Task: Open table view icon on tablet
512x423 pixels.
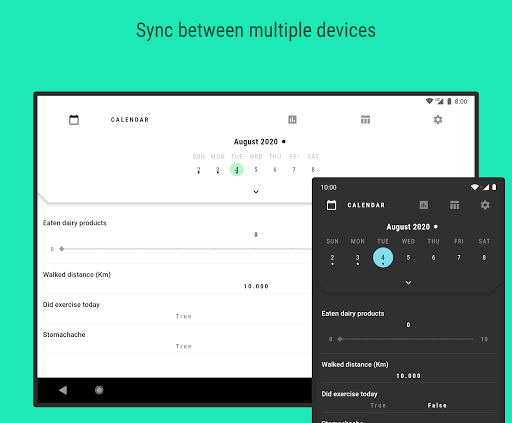Action: click(365, 119)
